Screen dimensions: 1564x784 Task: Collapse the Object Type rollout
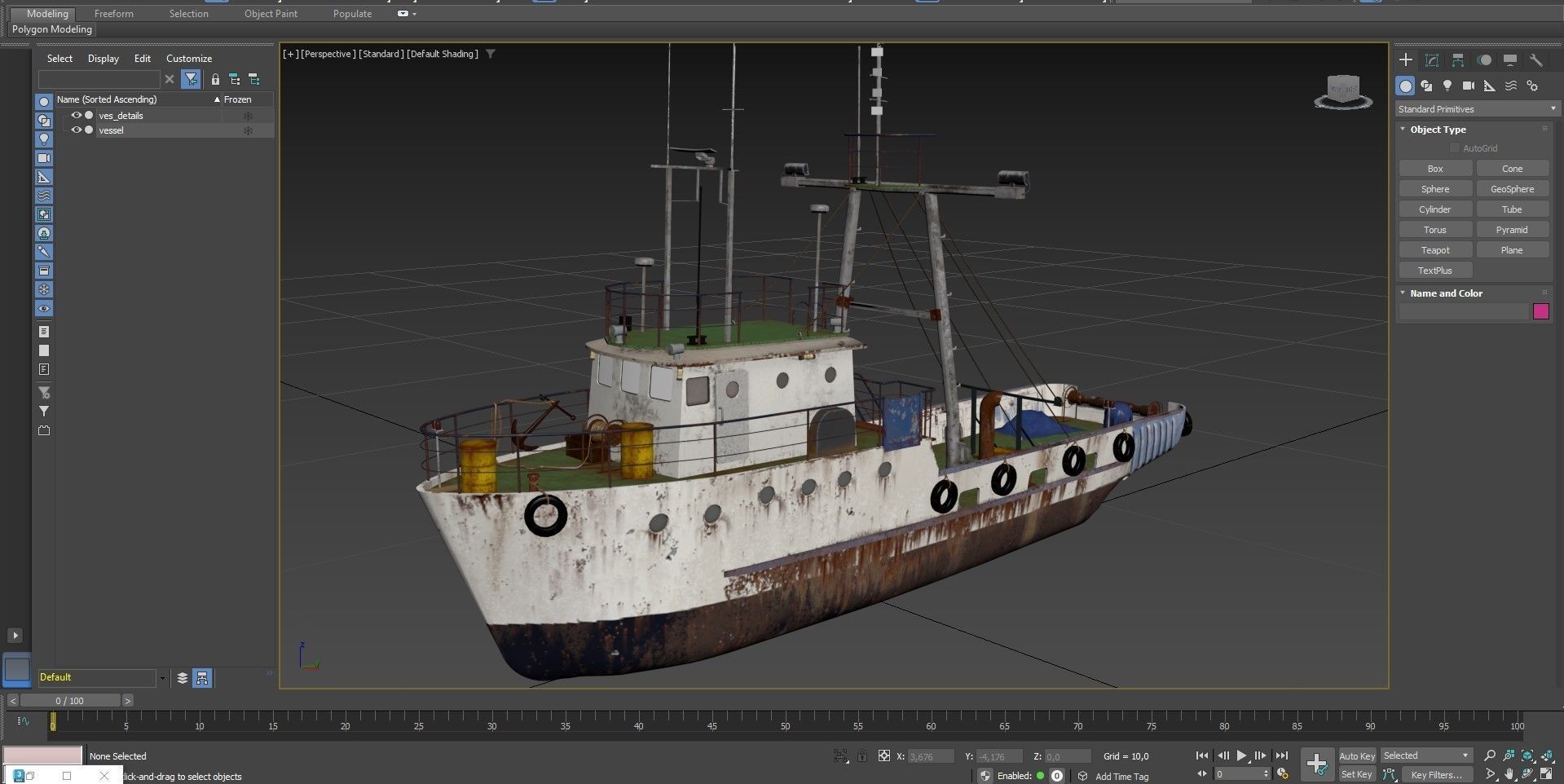coord(1438,130)
